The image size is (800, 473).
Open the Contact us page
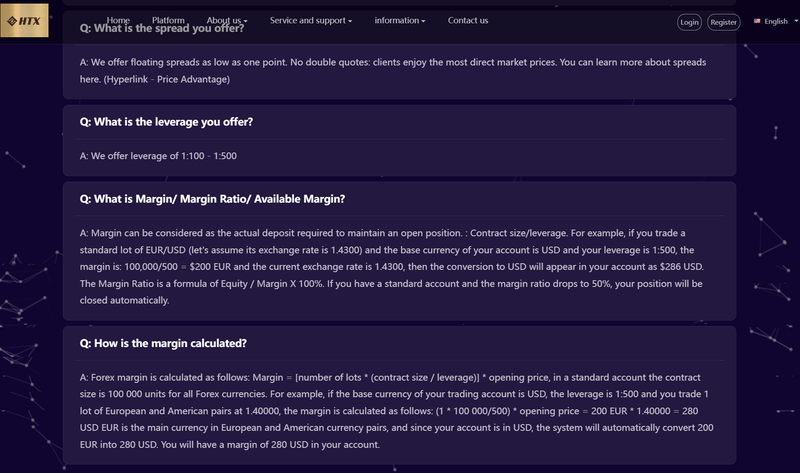pos(468,20)
